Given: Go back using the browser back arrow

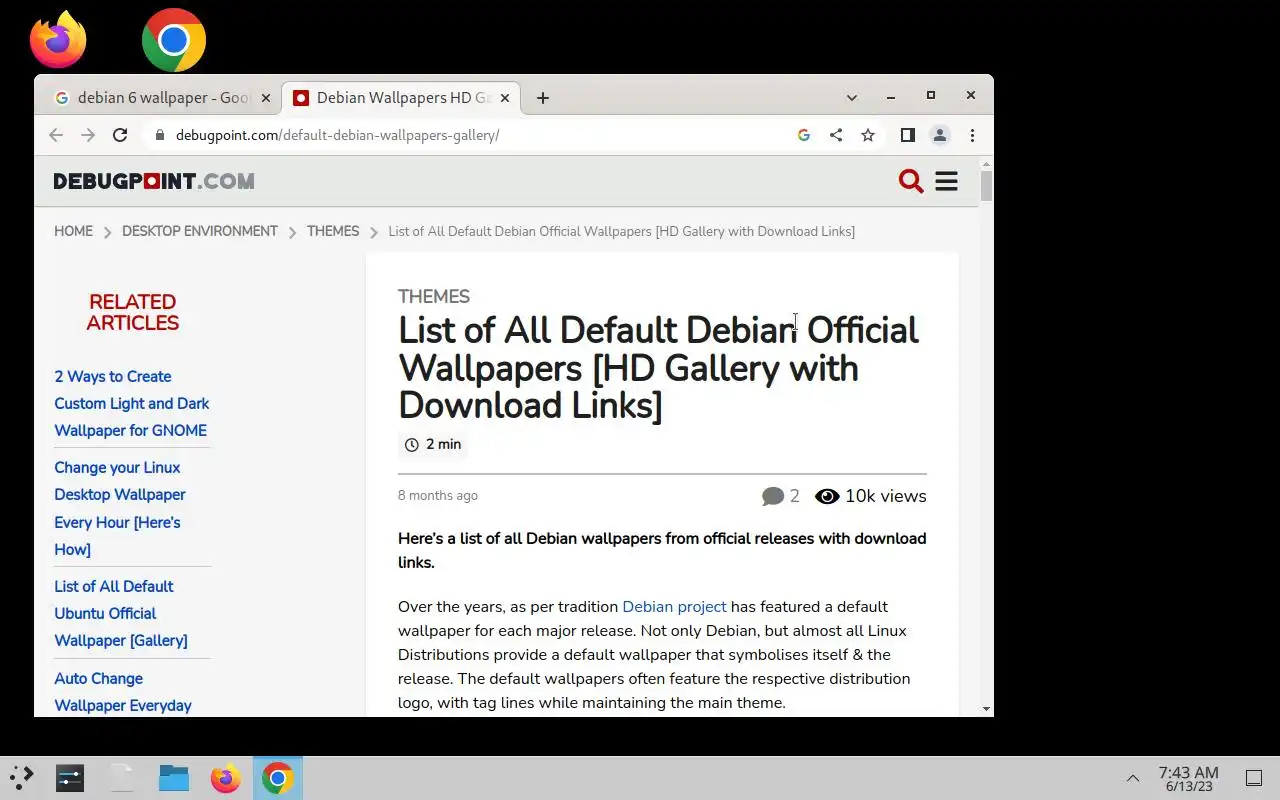Looking at the screenshot, I should coord(56,135).
